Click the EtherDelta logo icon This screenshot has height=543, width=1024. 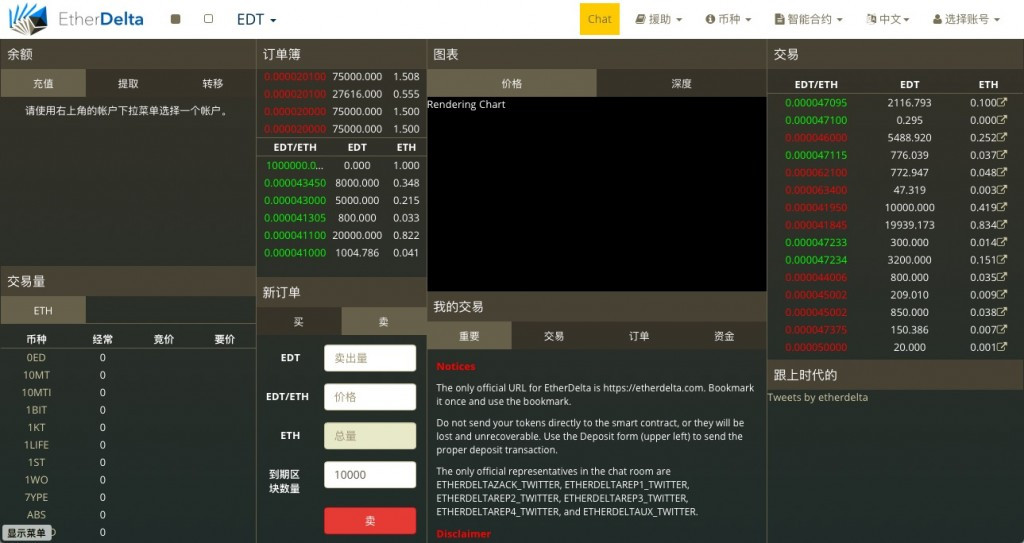[x=28, y=19]
